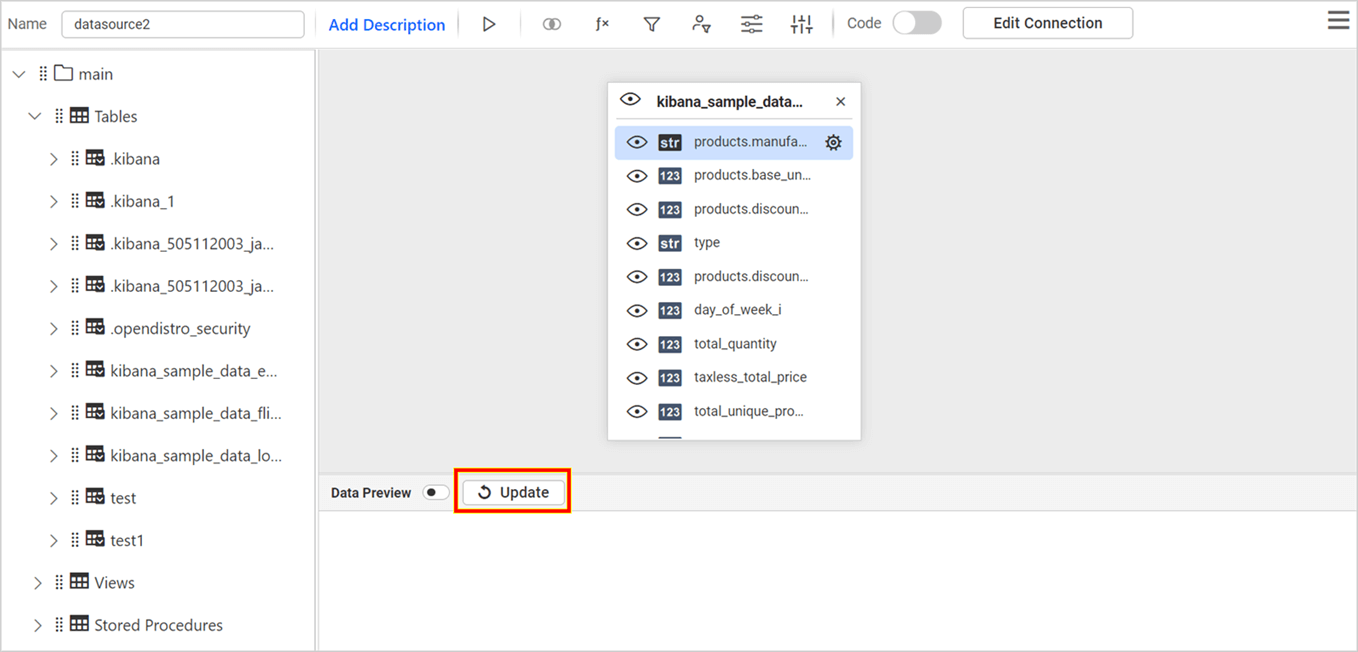Open the filter funnel icon
The height and width of the screenshot is (652, 1358).
pos(652,24)
